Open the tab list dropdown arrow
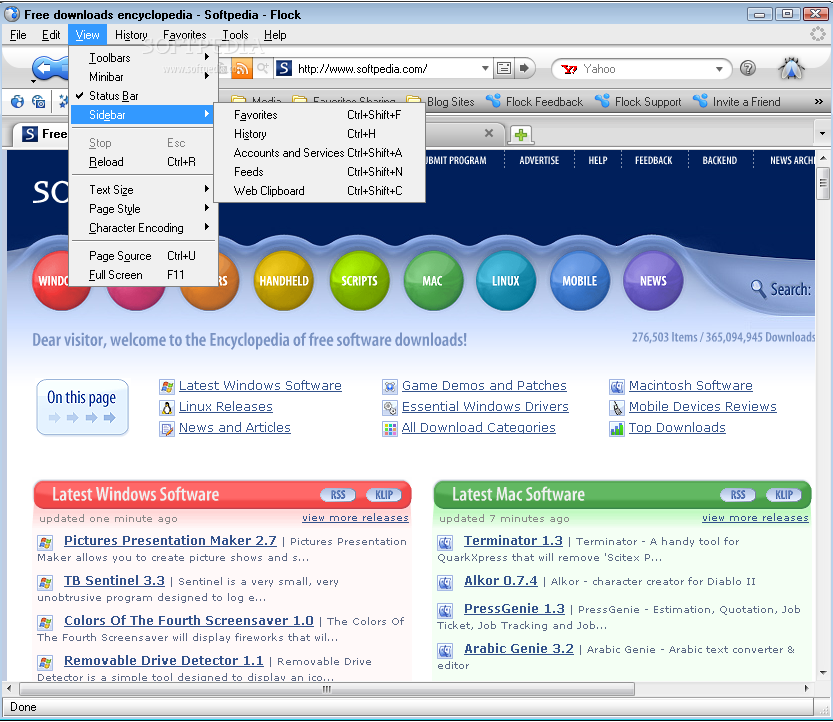The image size is (833, 722). point(822,133)
